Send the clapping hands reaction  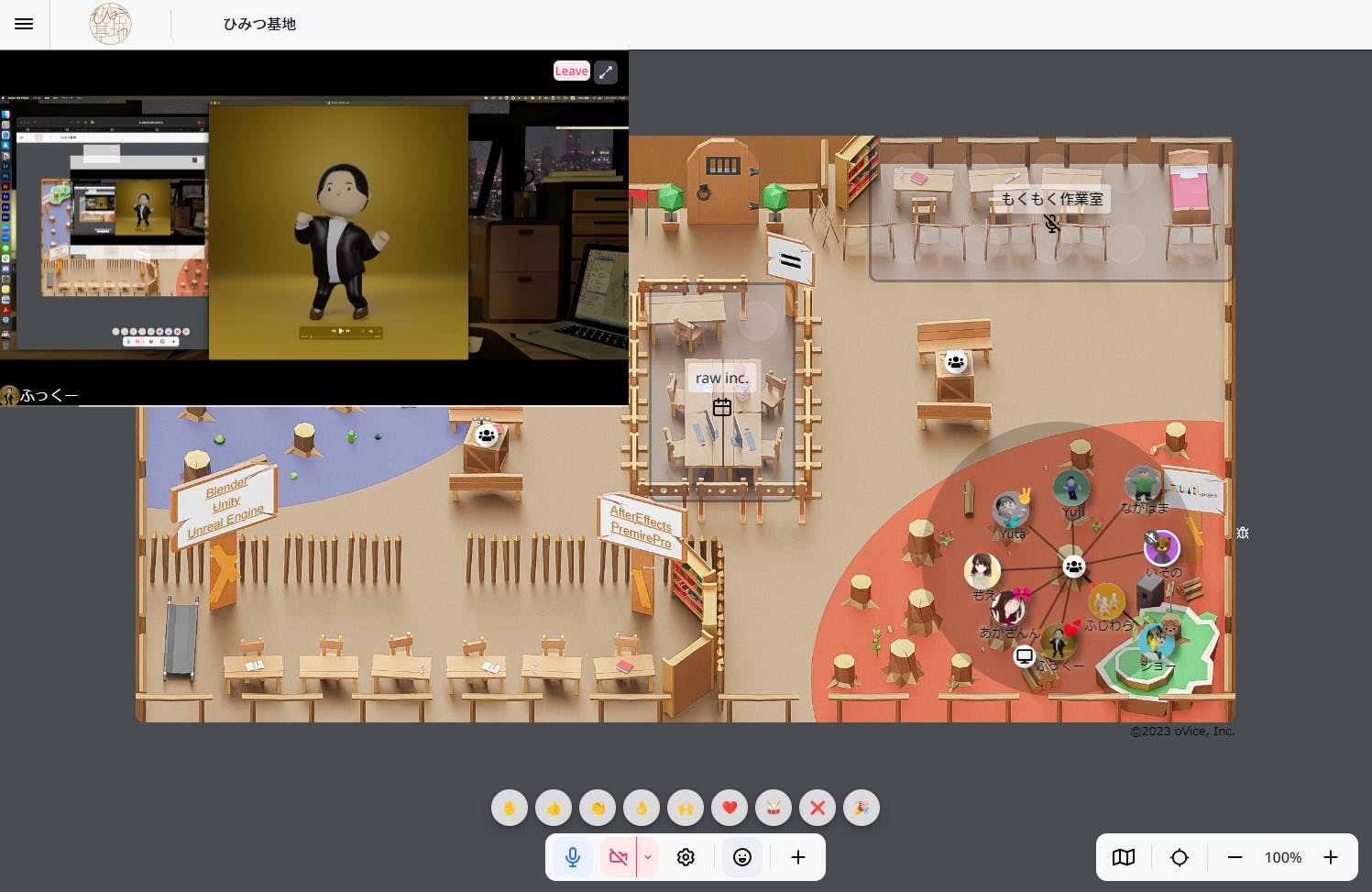click(x=598, y=808)
